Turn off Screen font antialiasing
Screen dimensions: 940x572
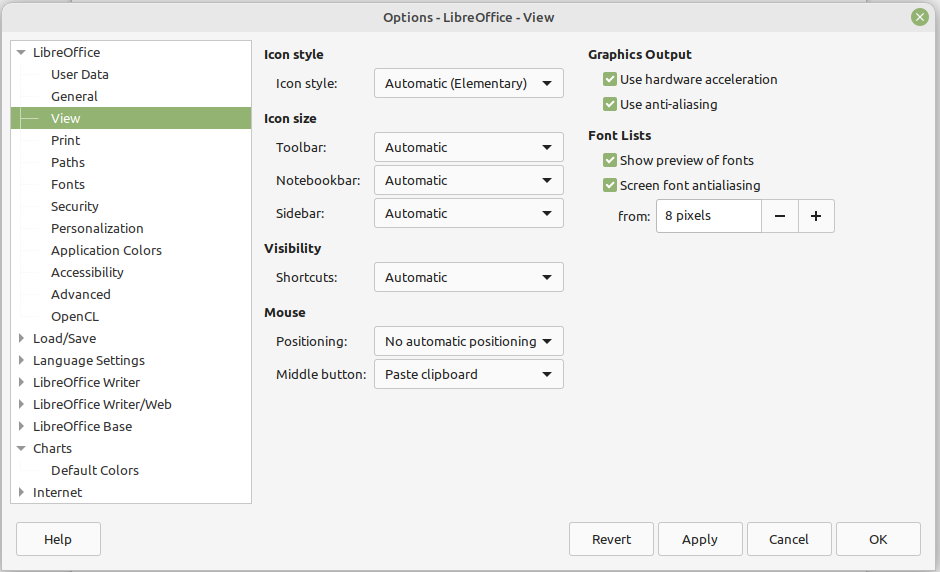tap(610, 185)
